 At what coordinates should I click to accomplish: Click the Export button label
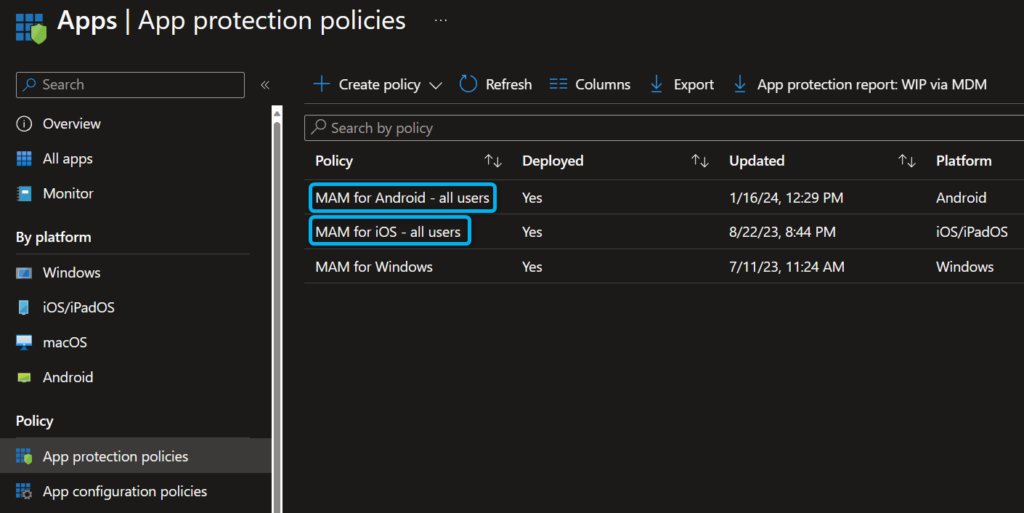(694, 84)
